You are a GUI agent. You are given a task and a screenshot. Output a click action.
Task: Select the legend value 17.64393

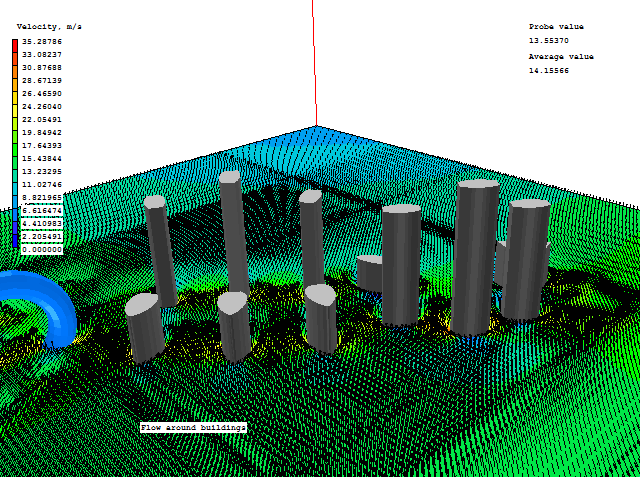pyautogui.click(x=42, y=145)
